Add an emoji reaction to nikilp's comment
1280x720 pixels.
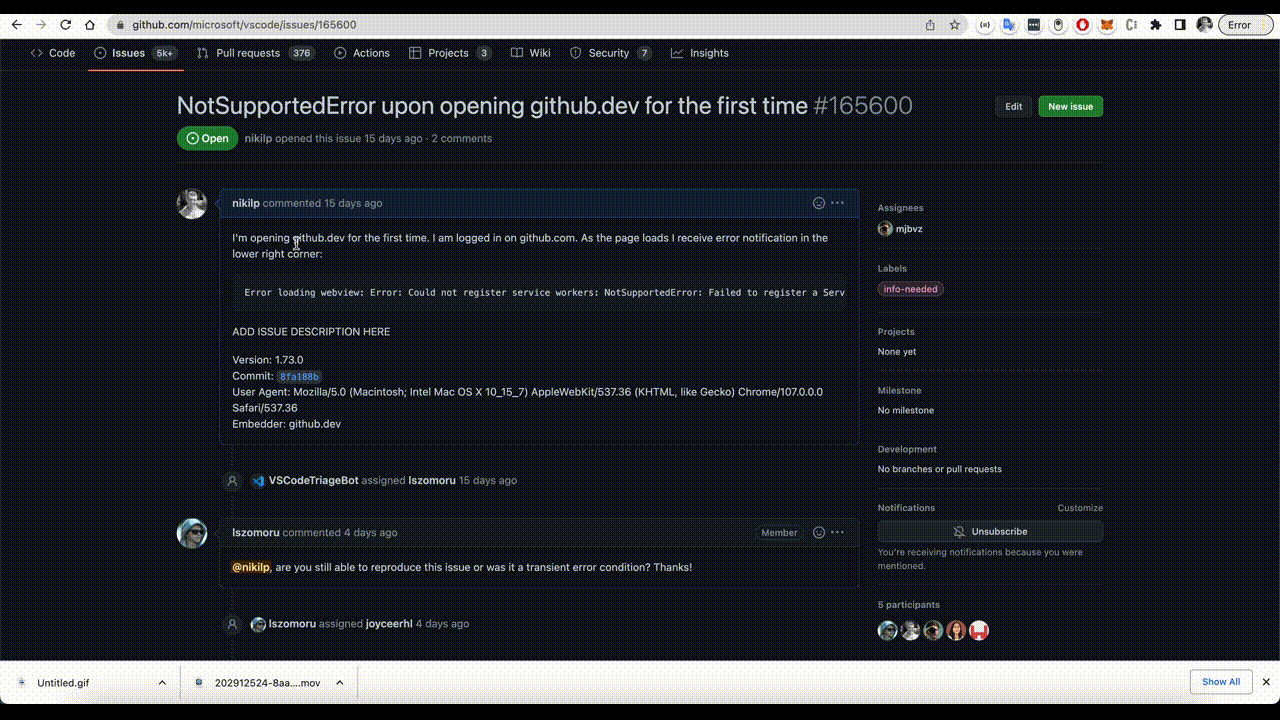(819, 202)
